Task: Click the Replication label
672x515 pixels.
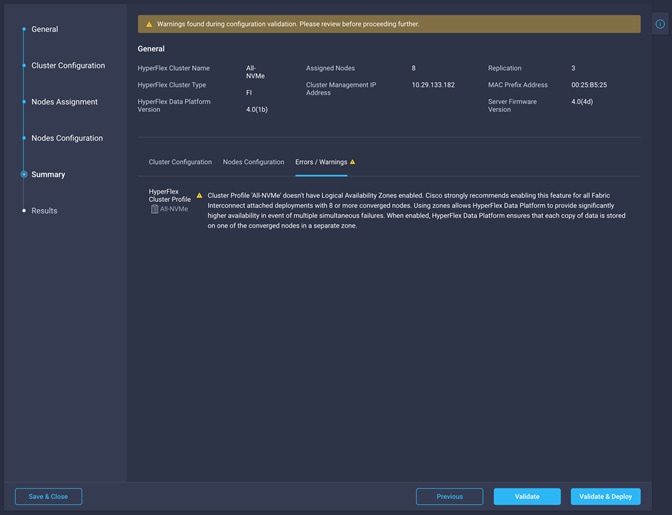Action: (504, 68)
